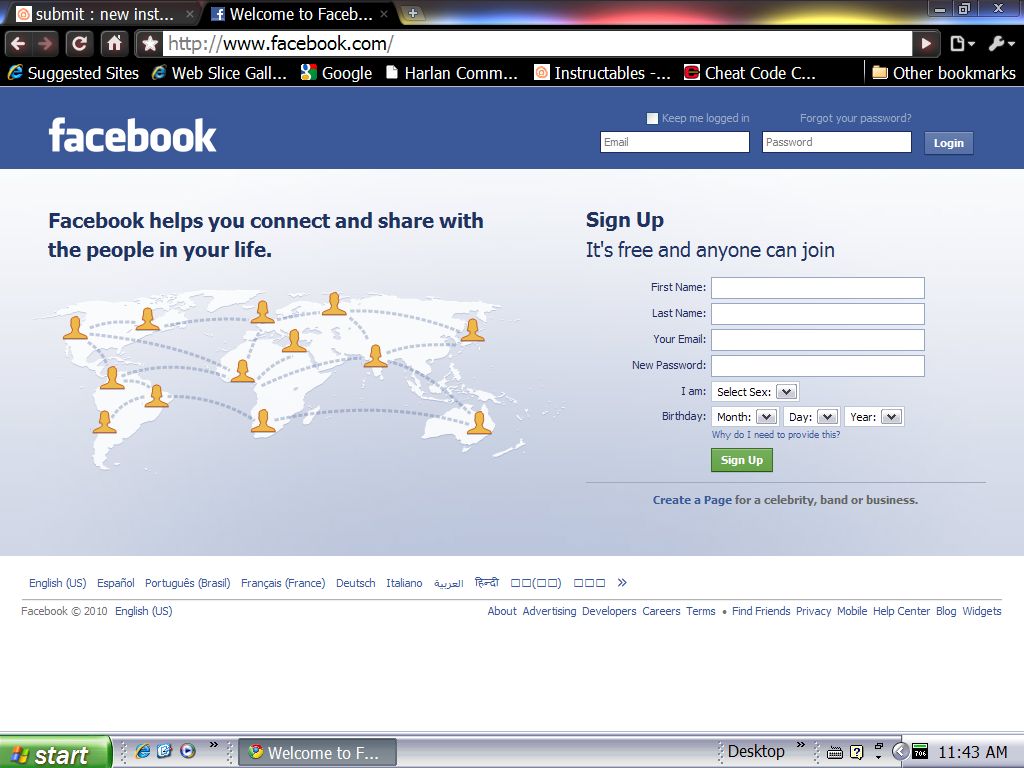The height and width of the screenshot is (768, 1024).
Task: Close the 'submit : new inst...' tab
Action: point(189,14)
